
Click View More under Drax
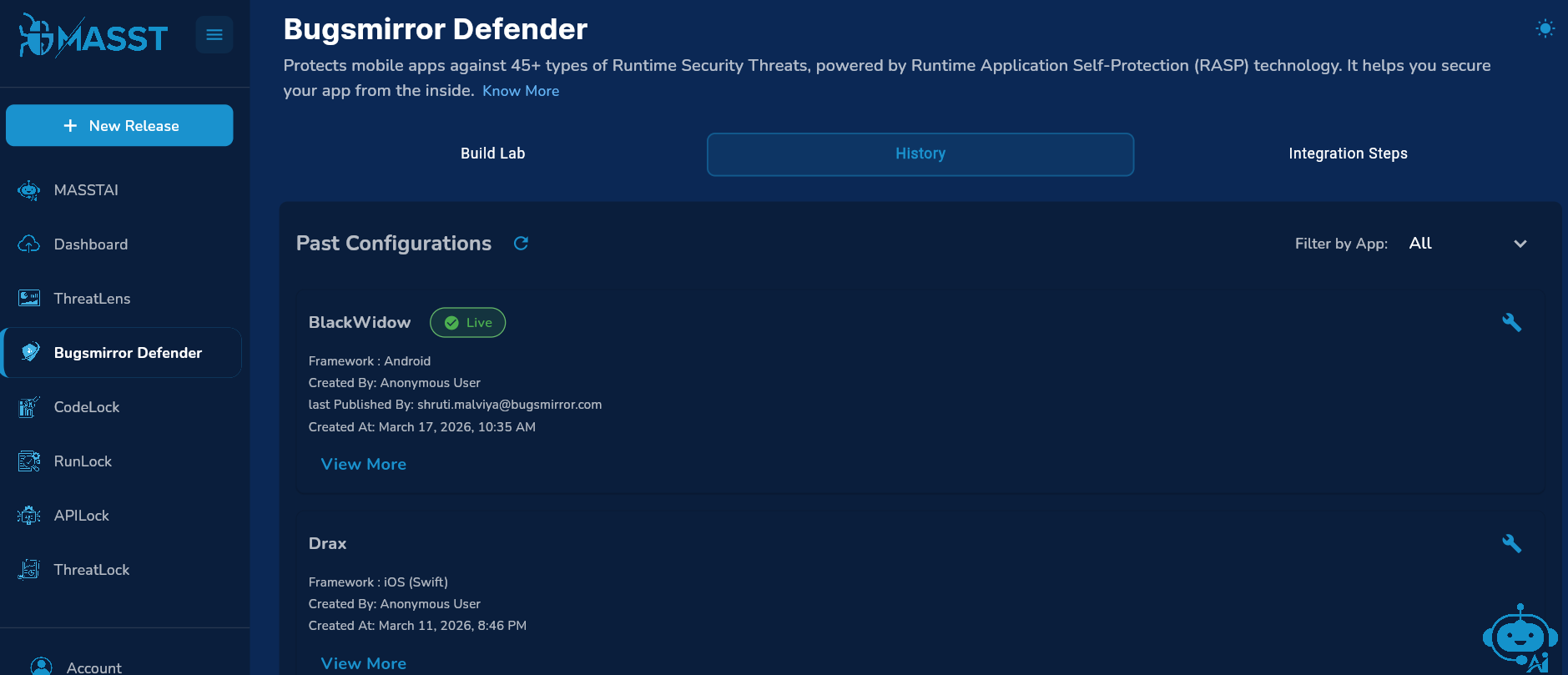(x=364, y=663)
